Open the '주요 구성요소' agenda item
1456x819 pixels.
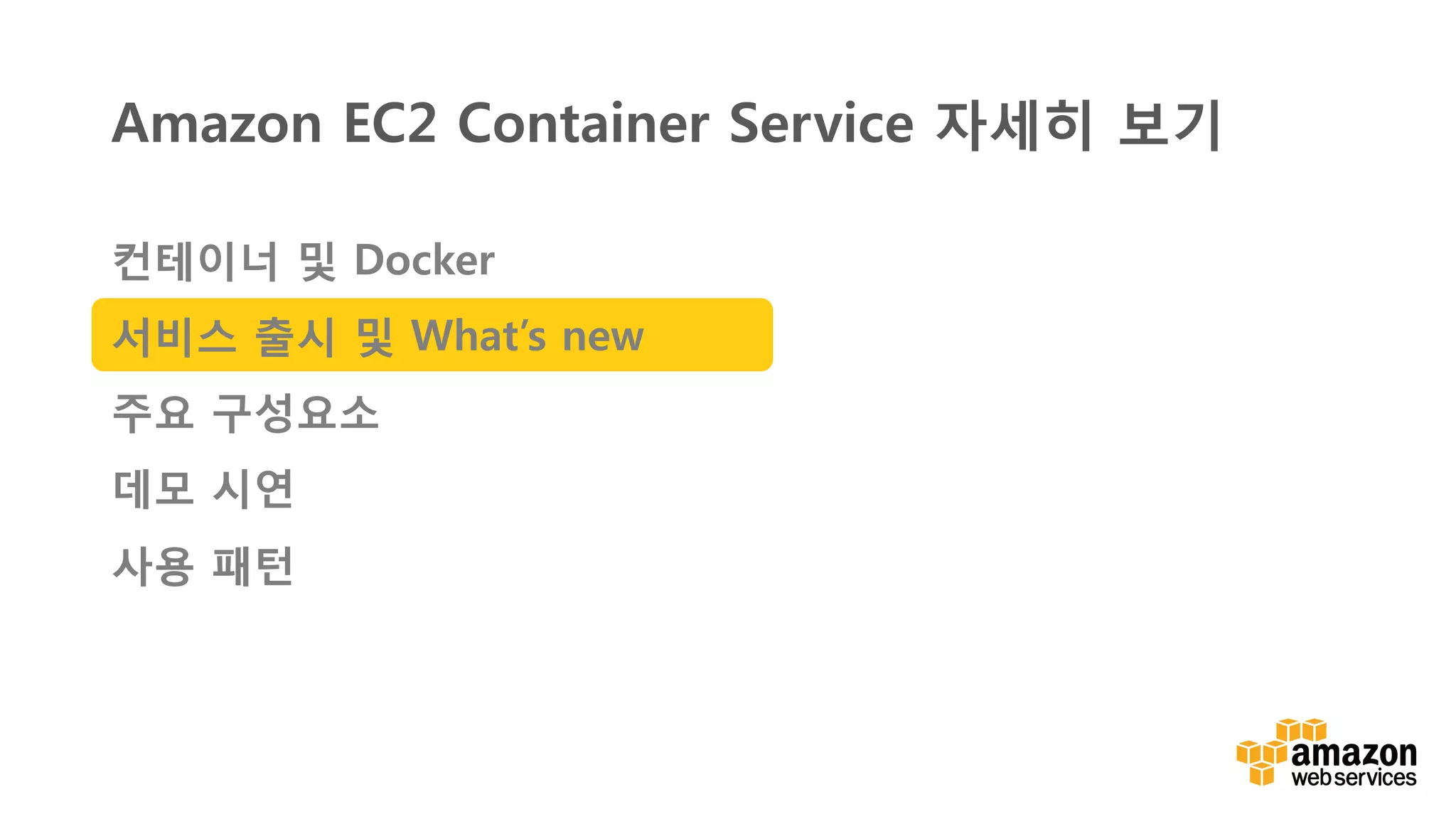tap(246, 412)
